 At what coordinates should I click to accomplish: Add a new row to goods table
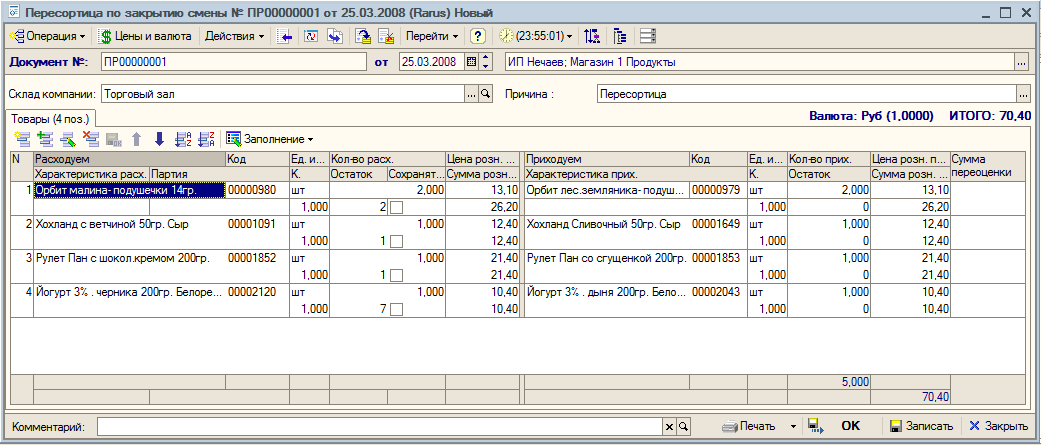click(x=23, y=139)
